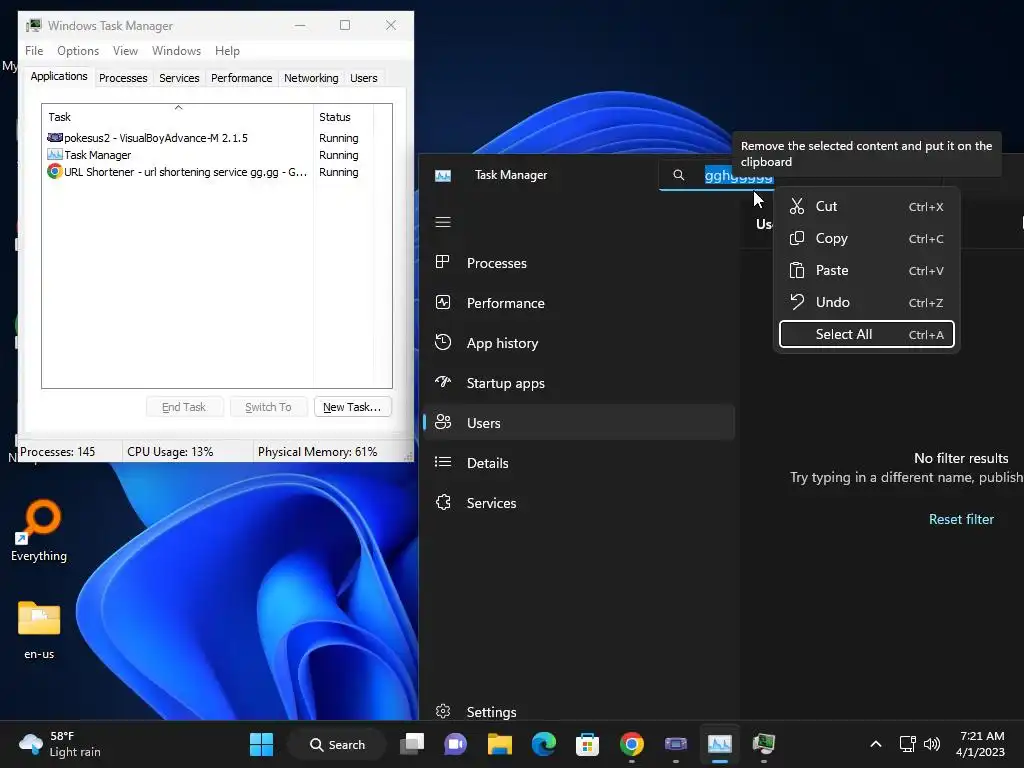Switch to the Applications tab
Viewport: 1024px width, 768px height.
[59, 76]
